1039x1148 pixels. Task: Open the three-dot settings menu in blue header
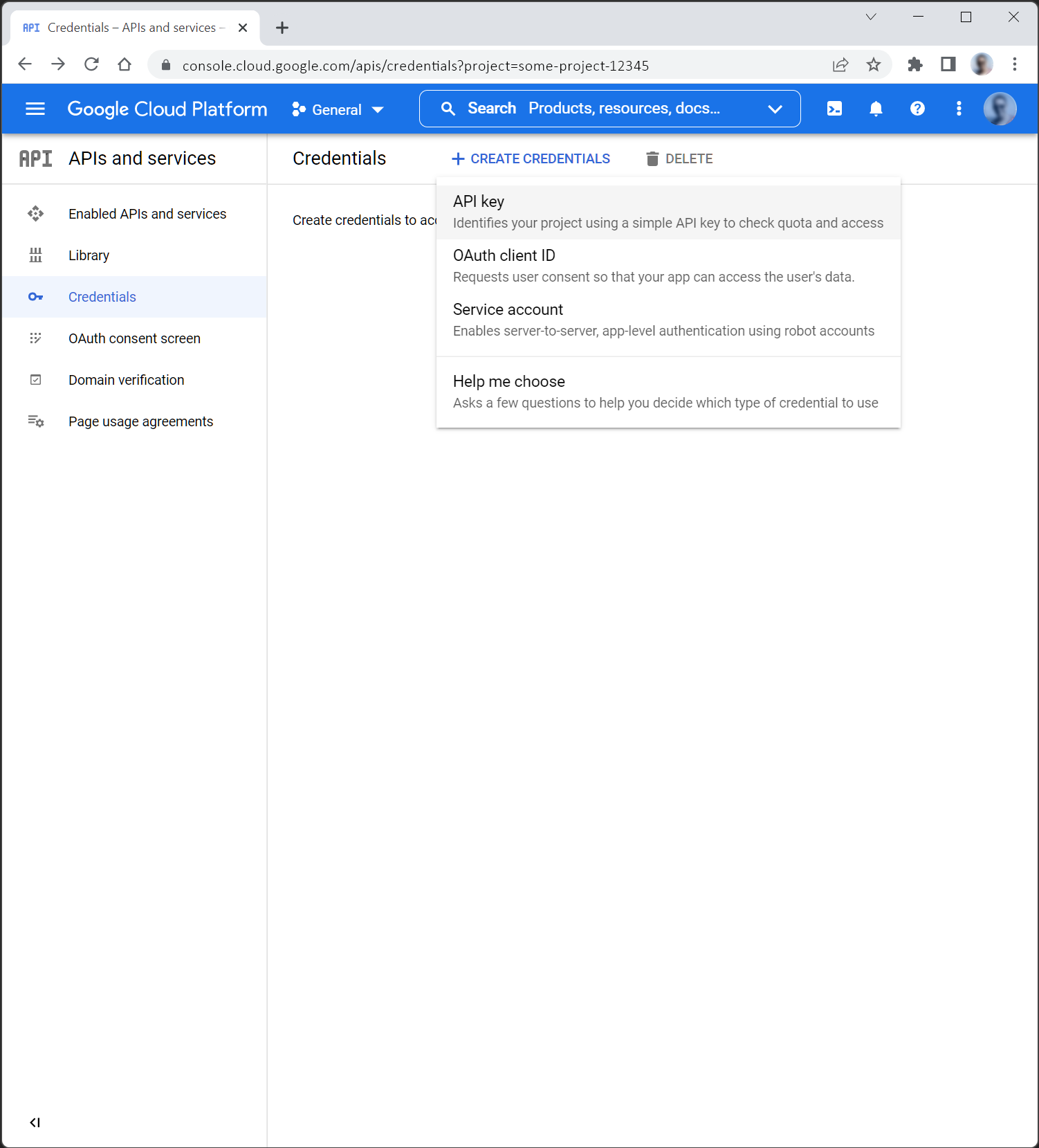pyautogui.click(x=959, y=109)
